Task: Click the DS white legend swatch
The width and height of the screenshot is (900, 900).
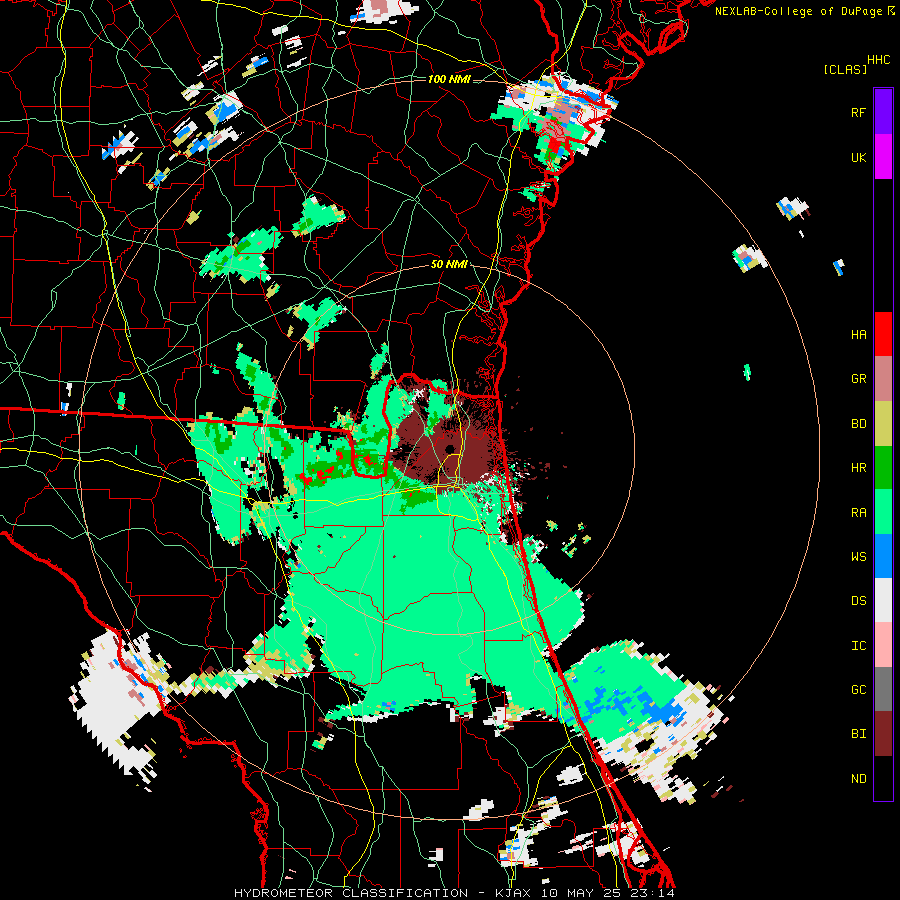Action: (x=883, y=600)
